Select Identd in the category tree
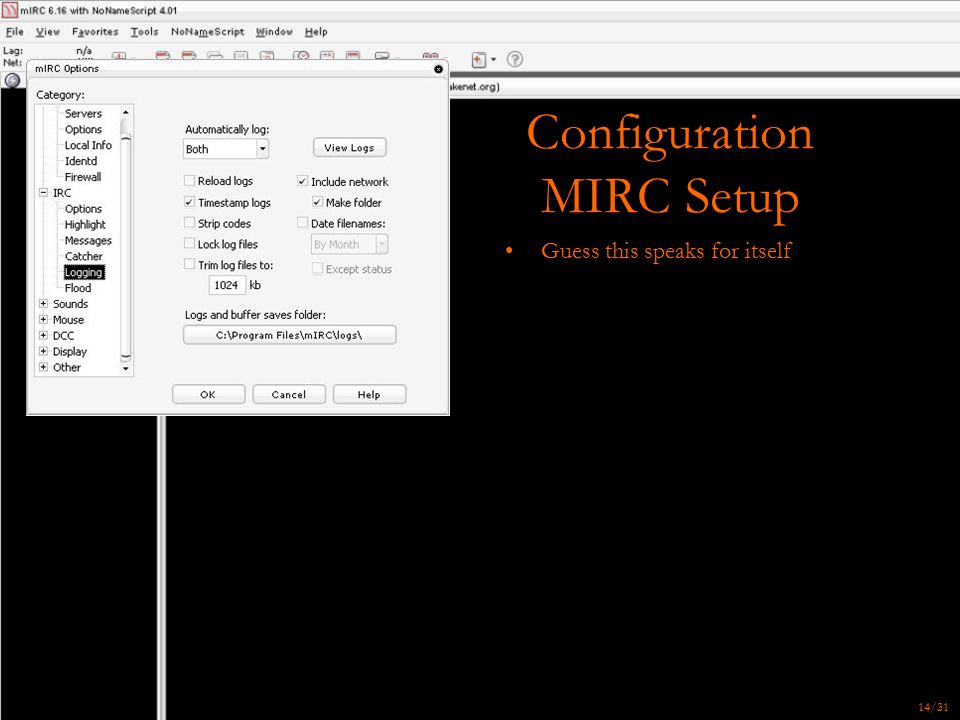The width and height of the screenshot is (960, 720). [x=81, y=161]
